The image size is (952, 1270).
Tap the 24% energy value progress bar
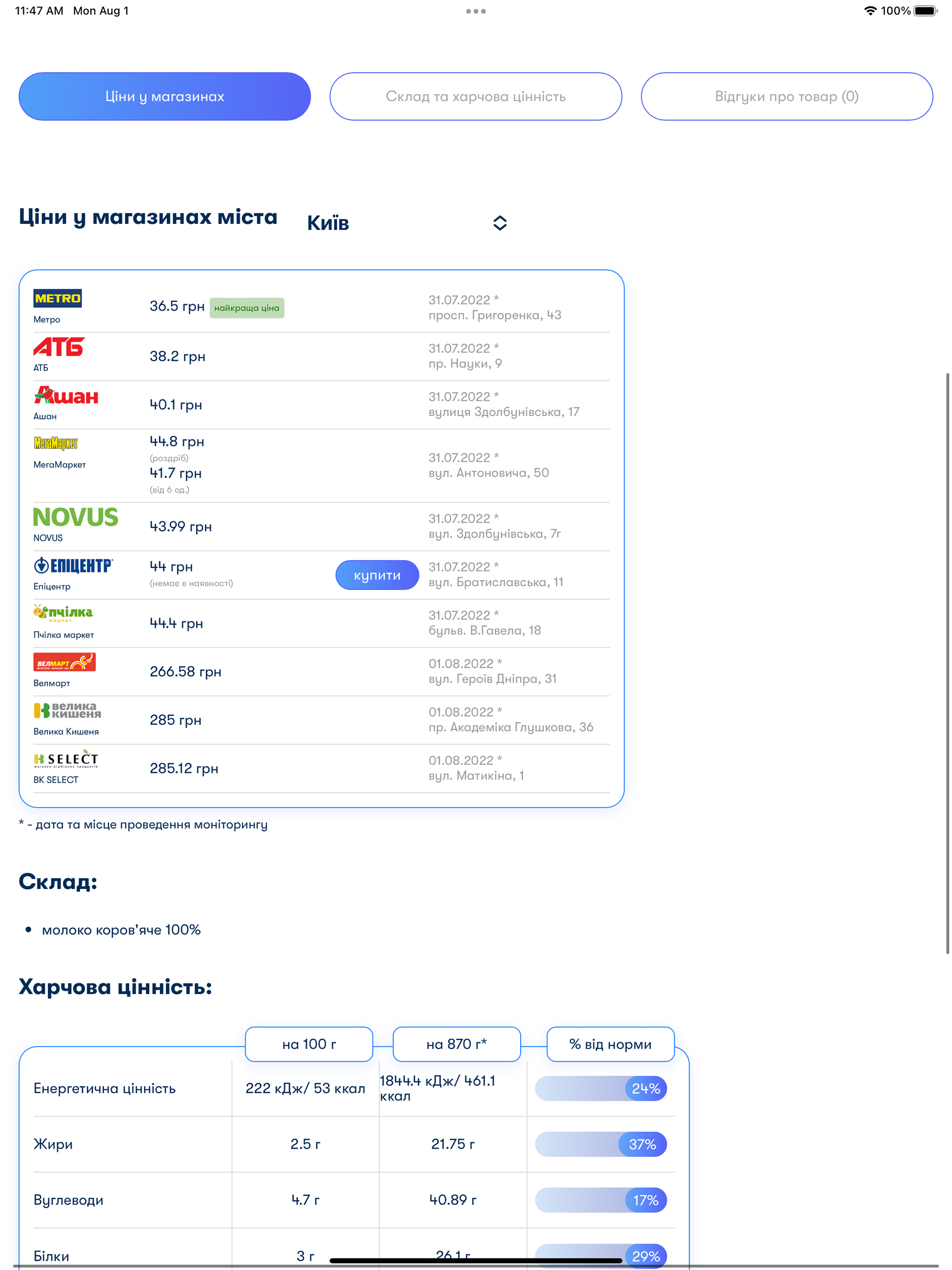[x=601, y=1089]
